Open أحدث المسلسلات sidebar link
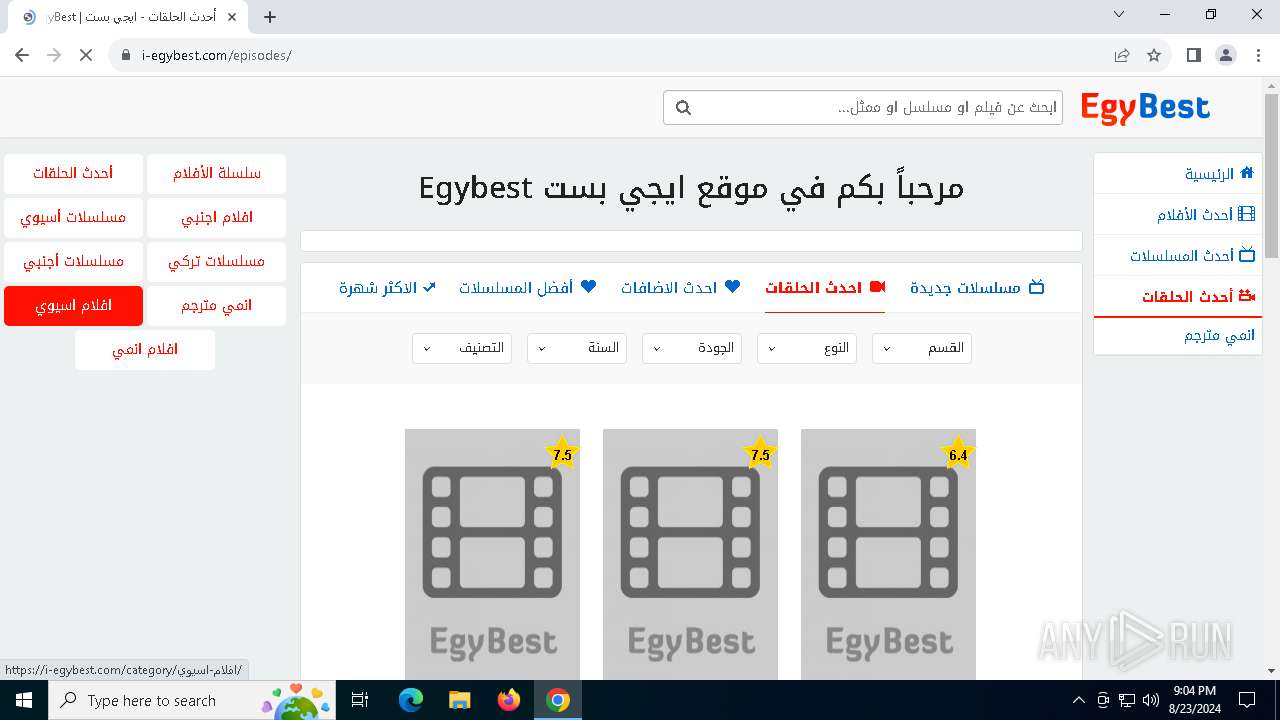Viewport: 1280px width, 720px height. [1178, 256]
